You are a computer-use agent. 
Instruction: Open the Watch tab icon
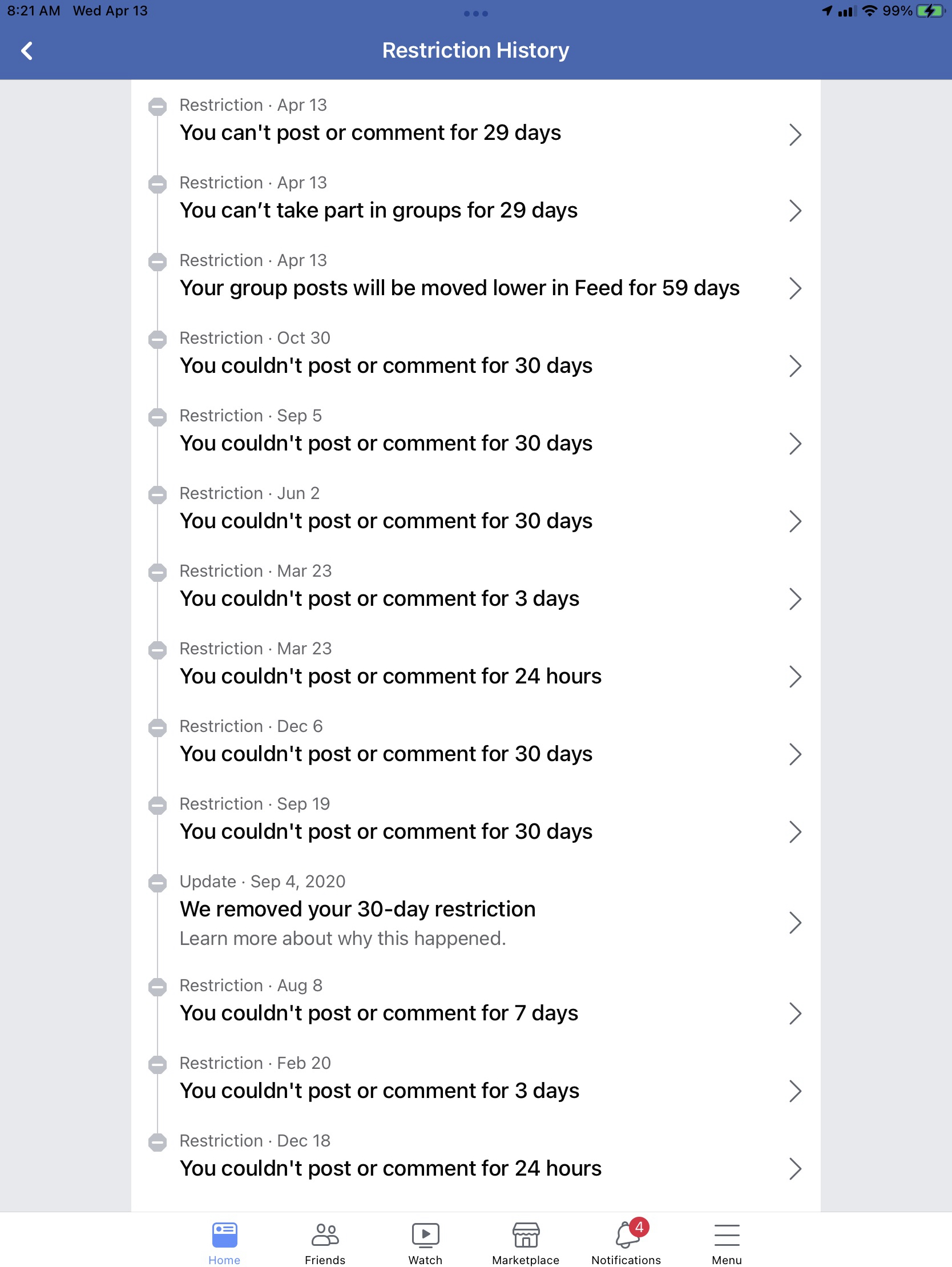point(425,1234)
